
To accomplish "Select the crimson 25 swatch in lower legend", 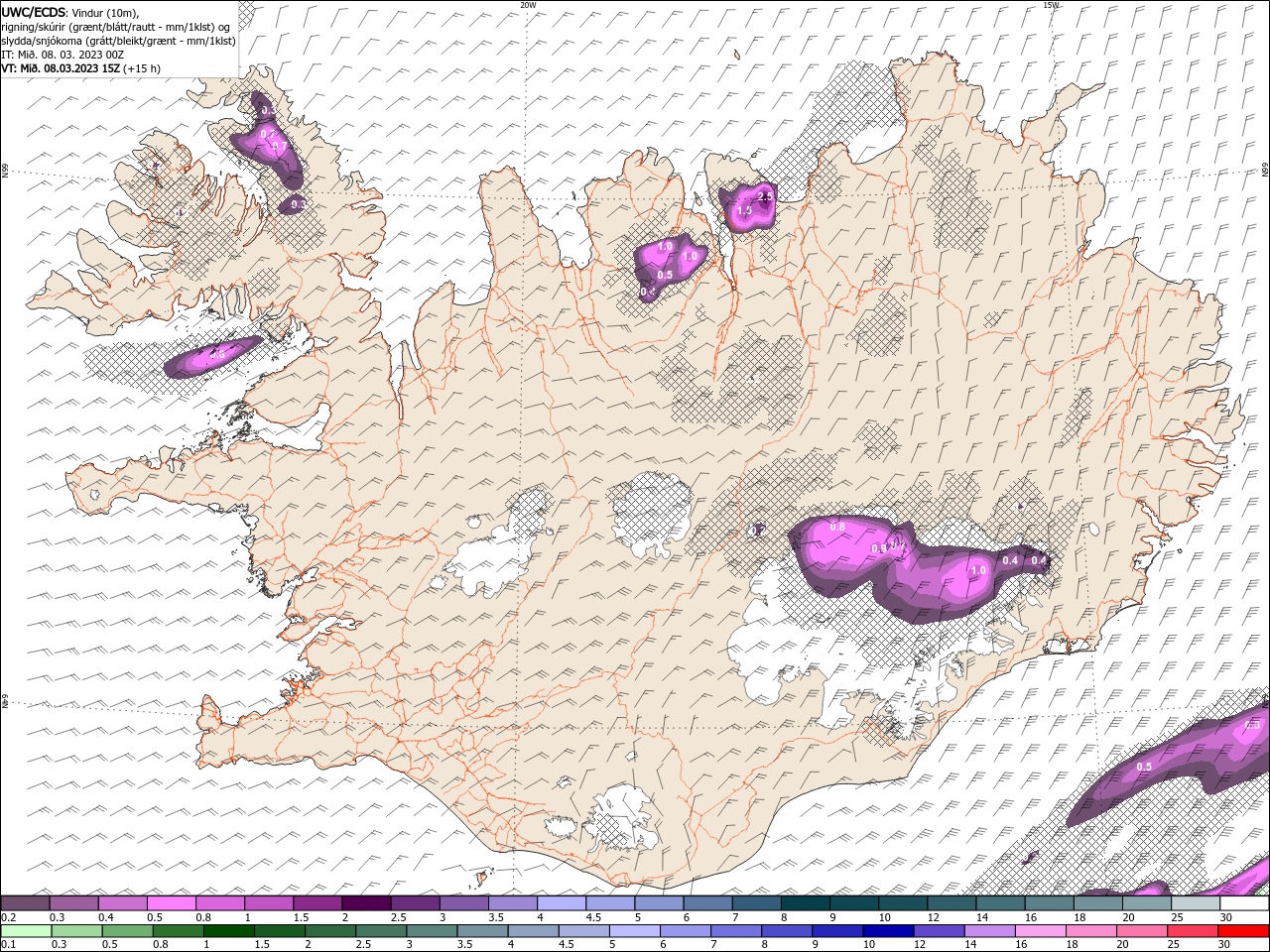I will pyautogui.click(x=1193, y=931).
